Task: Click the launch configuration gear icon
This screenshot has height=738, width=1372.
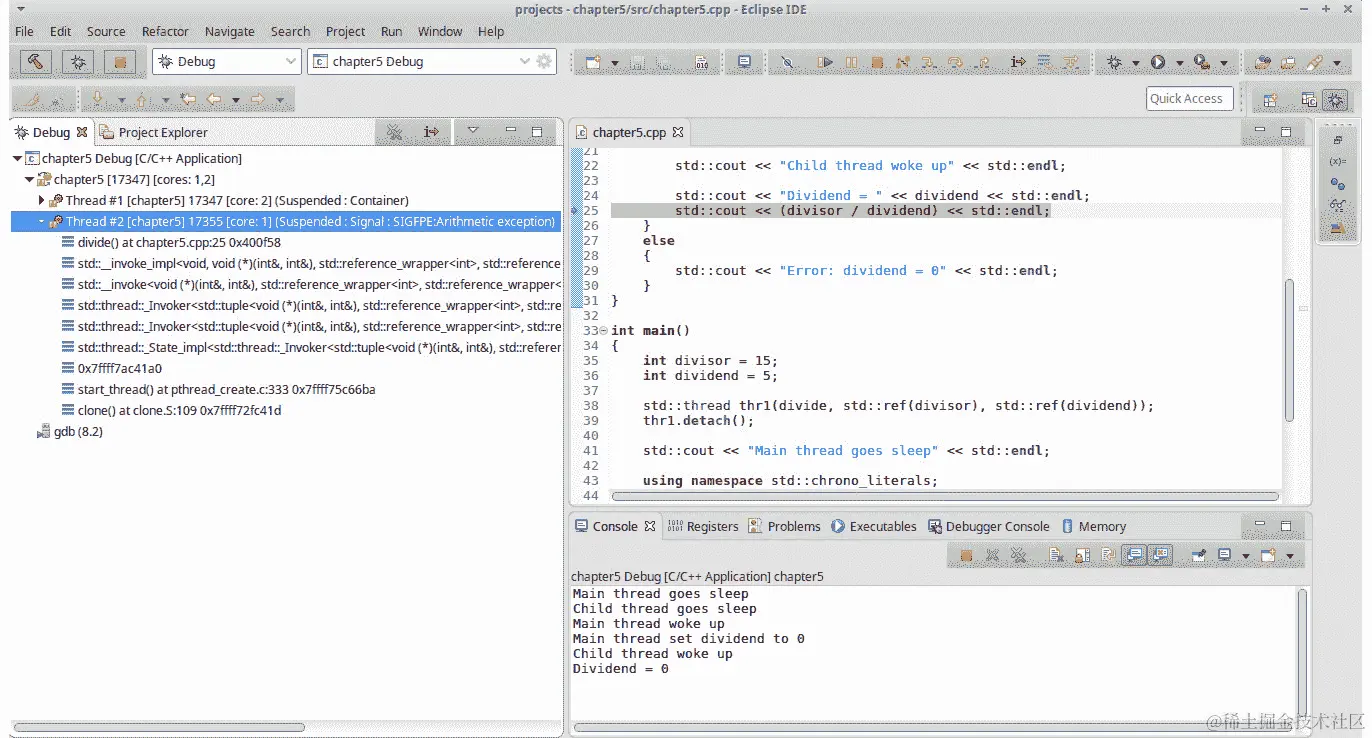Action: (x=544, y=61)
